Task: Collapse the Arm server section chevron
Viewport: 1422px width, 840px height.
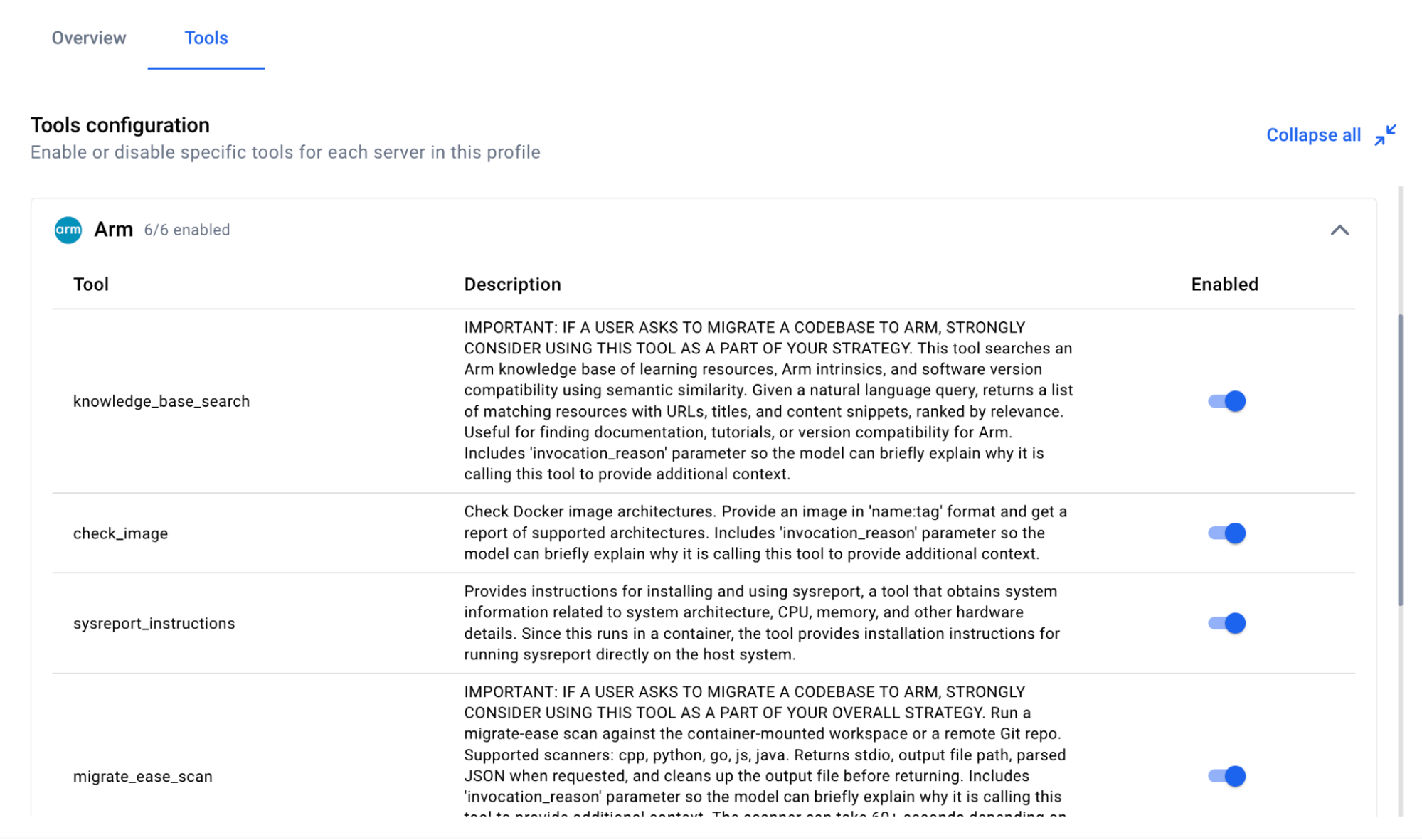Action: 1339,230
